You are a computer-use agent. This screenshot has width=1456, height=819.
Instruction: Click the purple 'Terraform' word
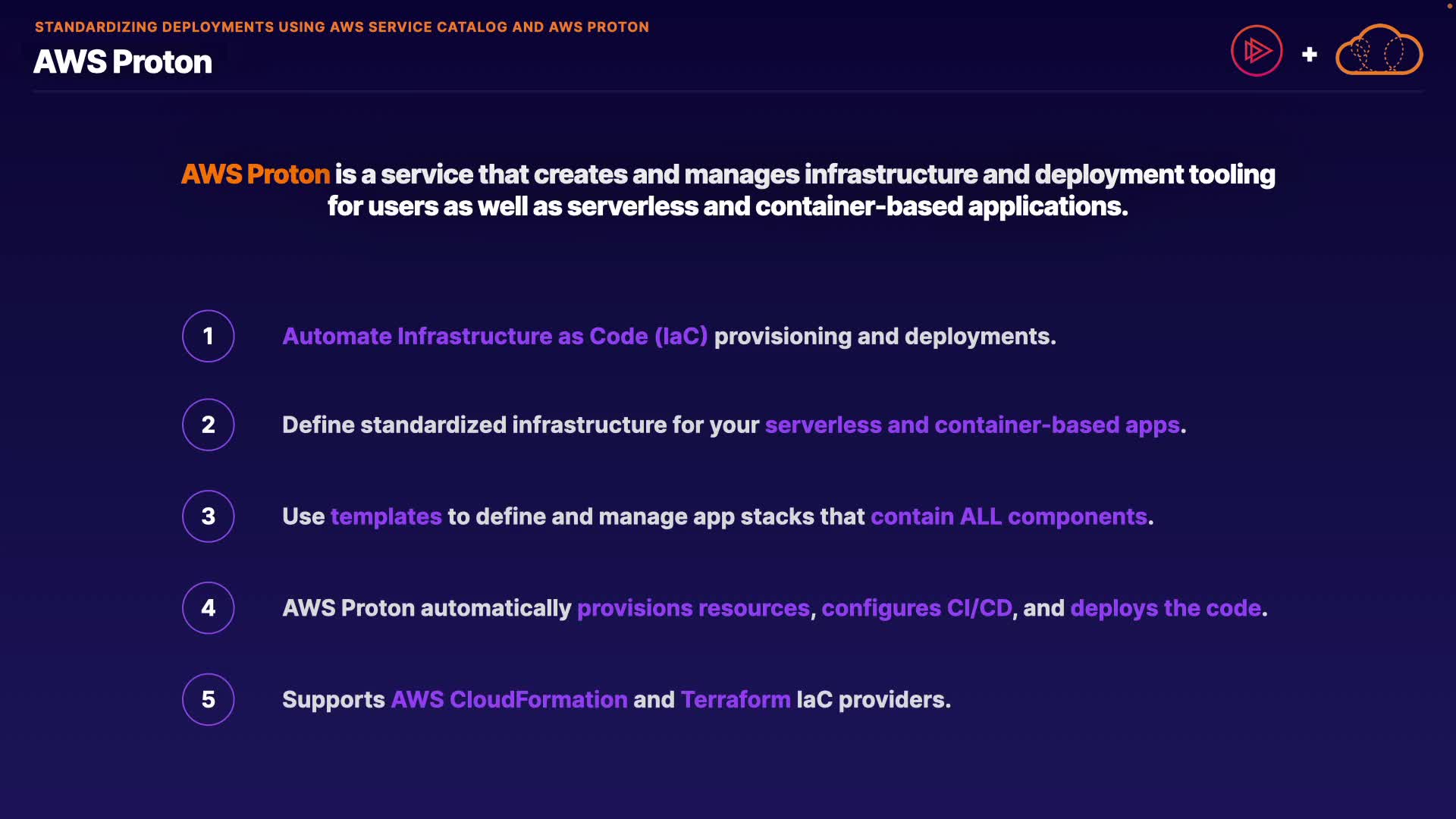735,699
